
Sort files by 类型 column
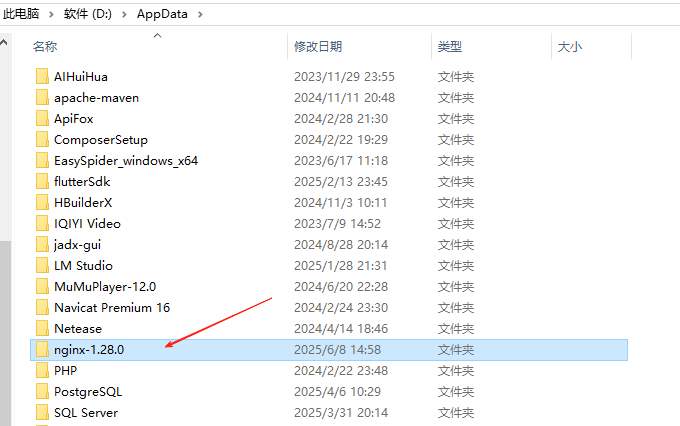click(x=450, y=46)
